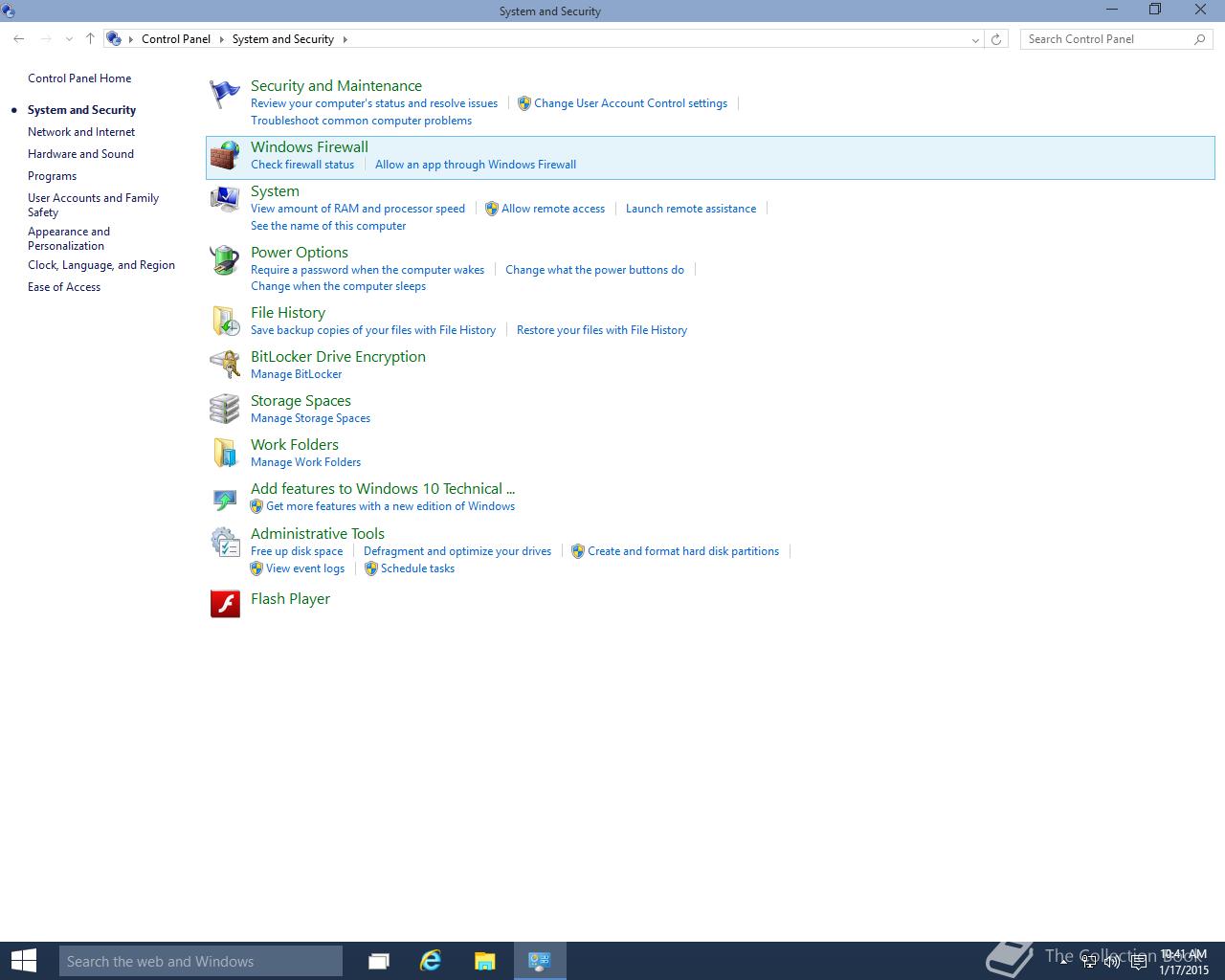Click the BitLocker Drive Encryption key icon

pos(225,365)
